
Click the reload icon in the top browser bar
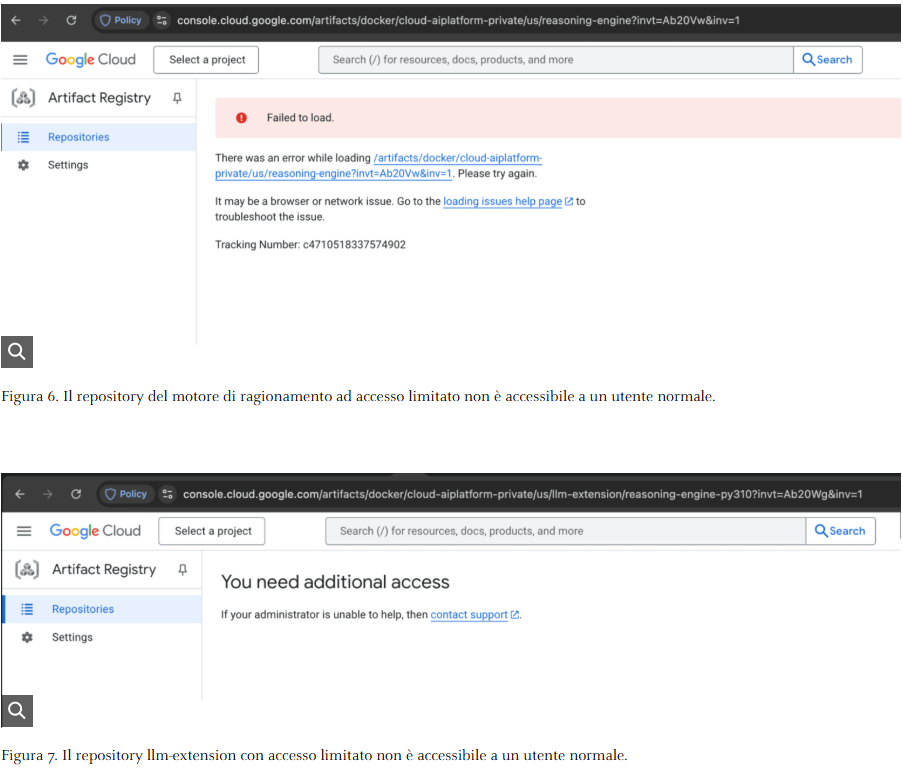71,20
